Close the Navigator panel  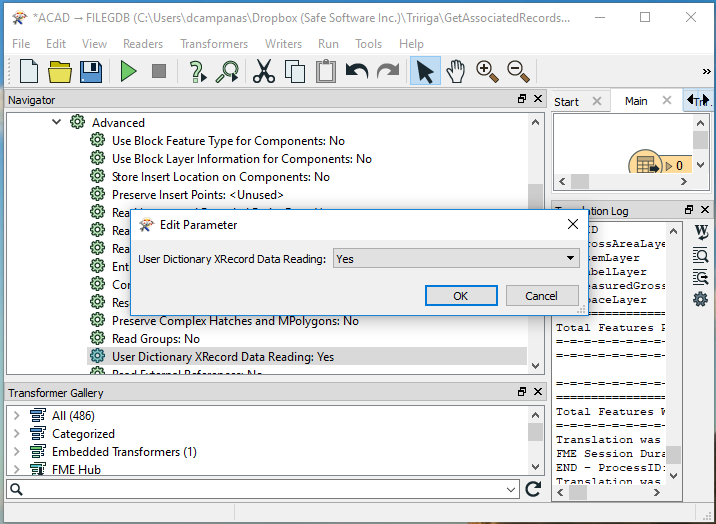(x=538, y=99)
